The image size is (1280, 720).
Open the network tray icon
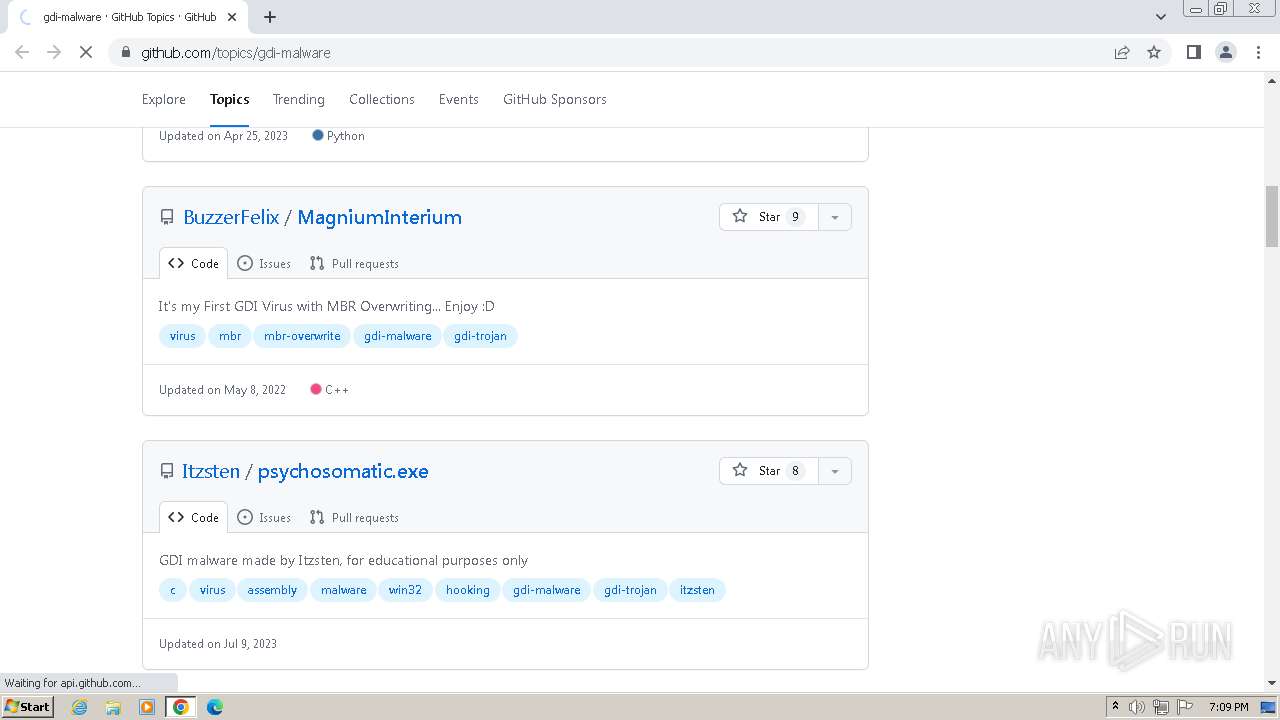click(1161, 707)
